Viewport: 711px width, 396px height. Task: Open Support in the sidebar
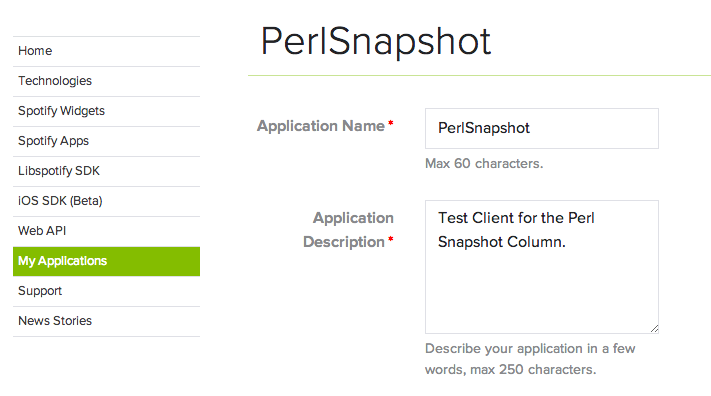click(106, 291)
